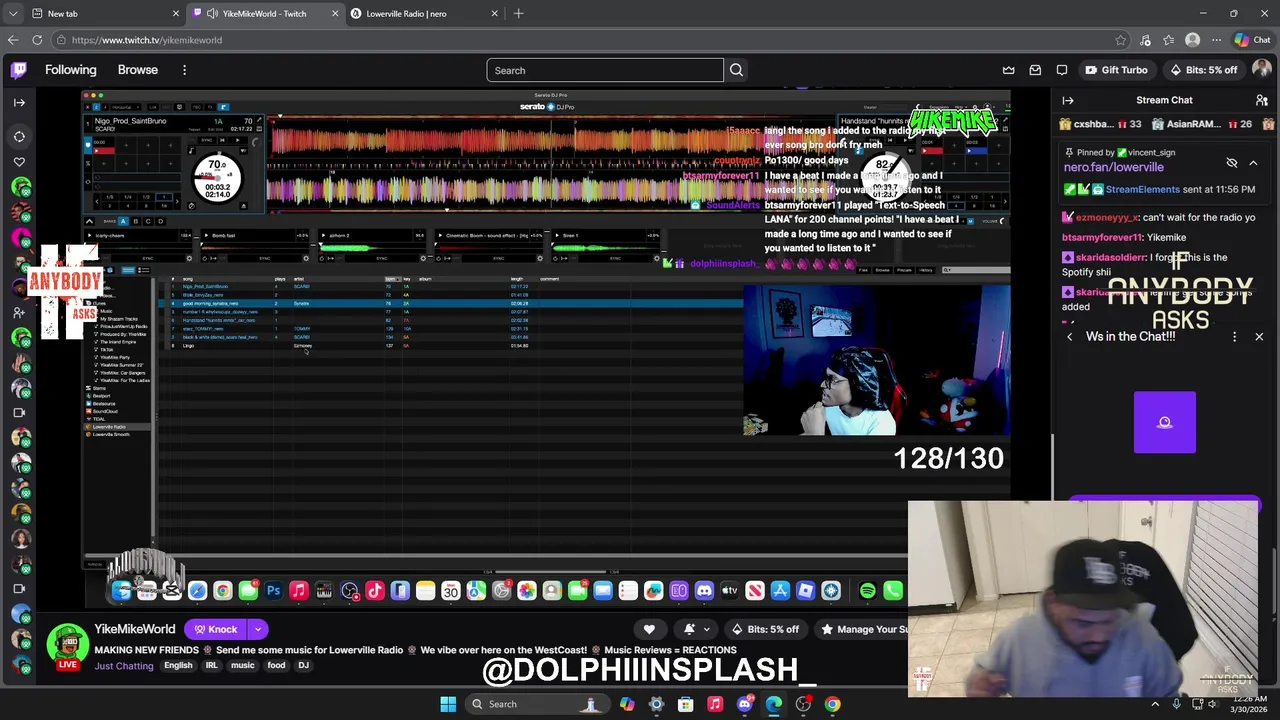Open chat Community users list icon
Image resolution: width=1280 pixels, height=720 pixels.
coord(1261,100)
